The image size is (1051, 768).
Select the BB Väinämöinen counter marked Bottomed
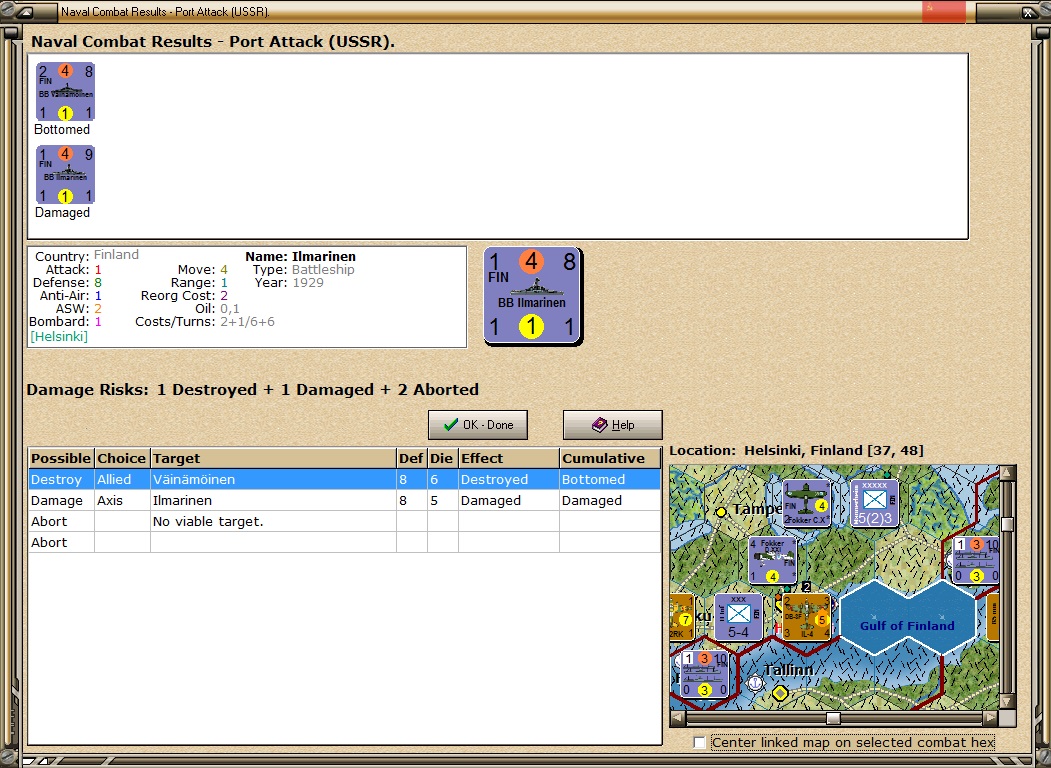[65, 91]
